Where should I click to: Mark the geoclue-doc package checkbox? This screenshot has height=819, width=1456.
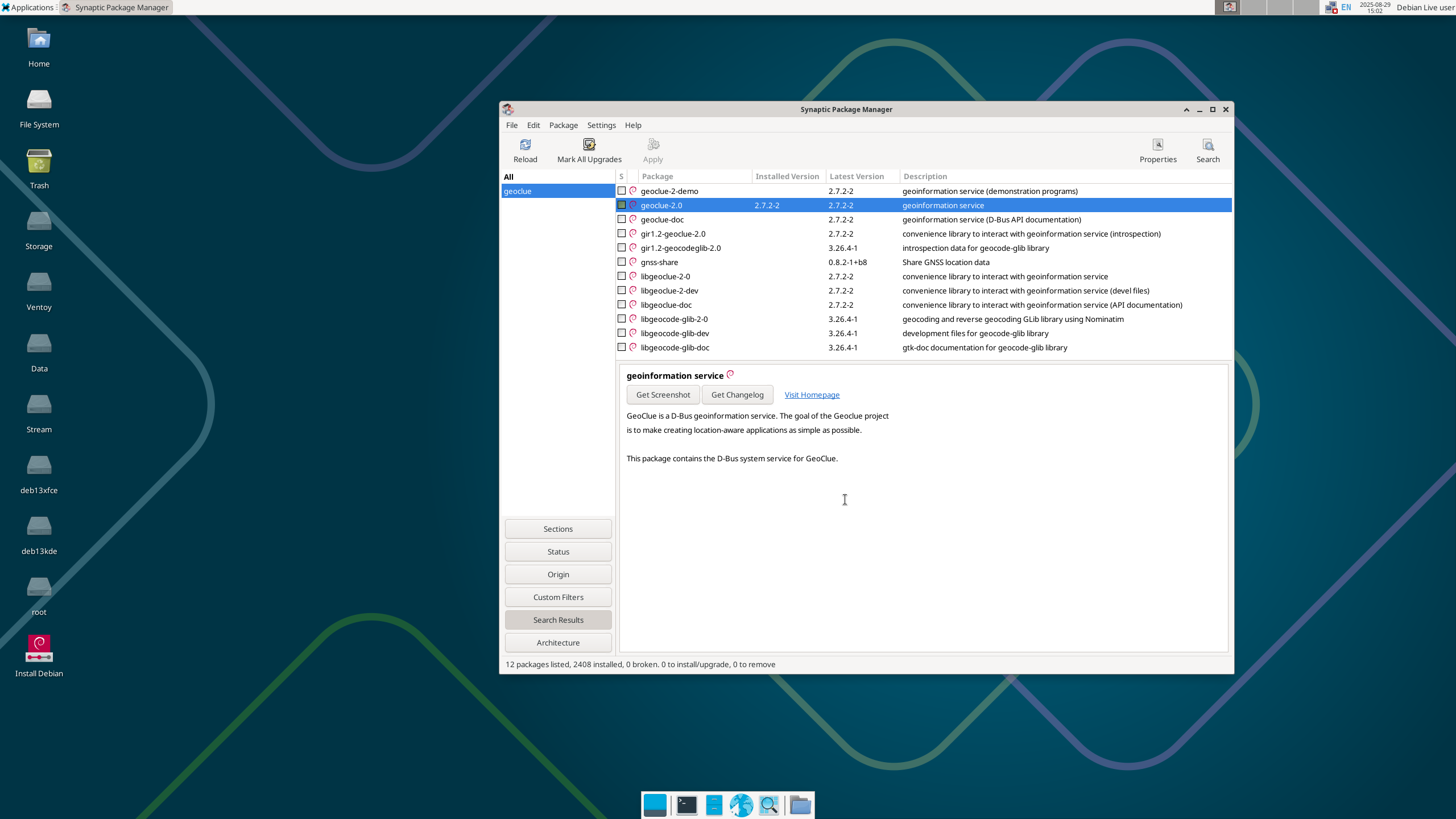pos(622,219)
